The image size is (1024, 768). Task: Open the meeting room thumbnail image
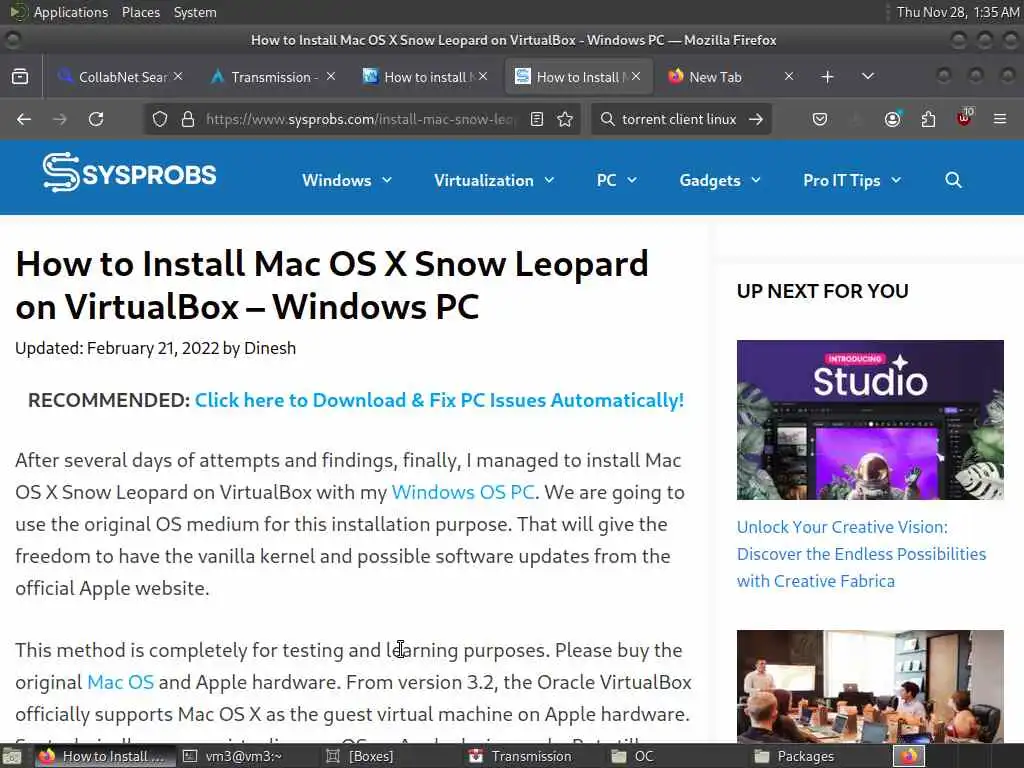coord(870,686)
